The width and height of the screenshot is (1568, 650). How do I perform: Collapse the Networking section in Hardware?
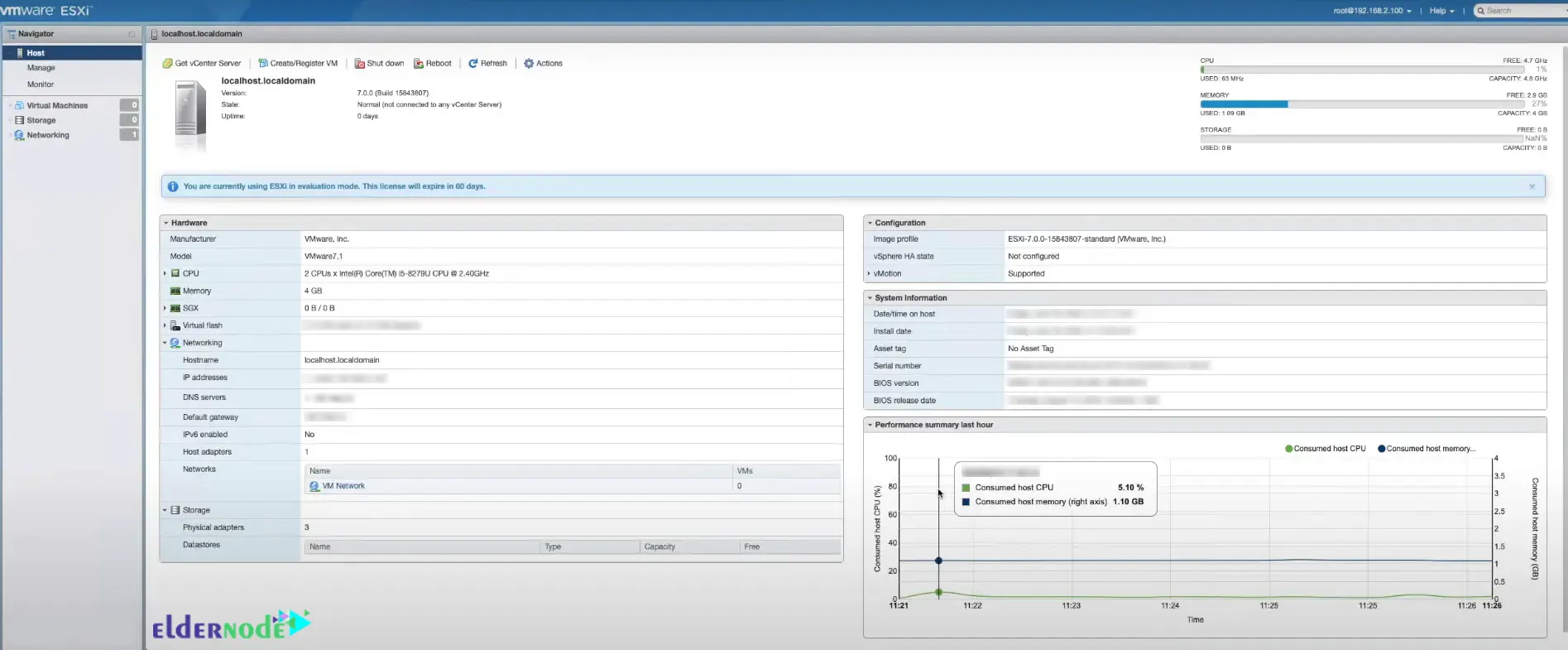click(165, 343)
